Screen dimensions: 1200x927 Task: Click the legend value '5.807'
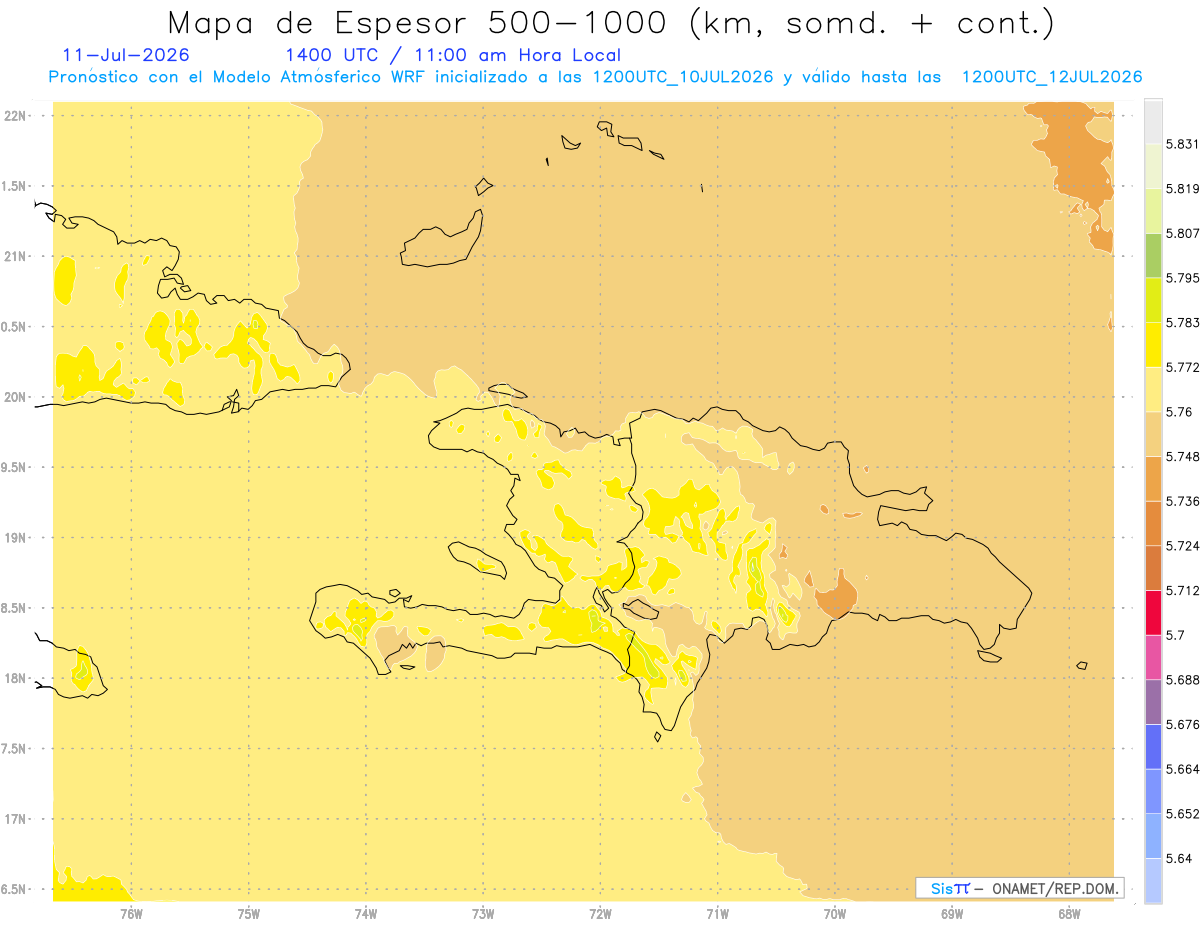click(1182, 233)
